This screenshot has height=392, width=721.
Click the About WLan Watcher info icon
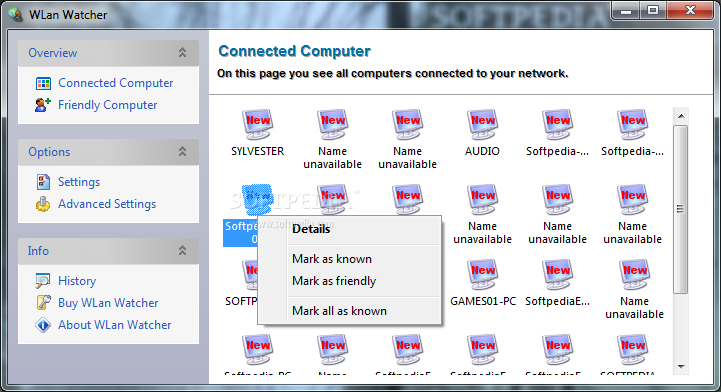(x=43, y=325)
